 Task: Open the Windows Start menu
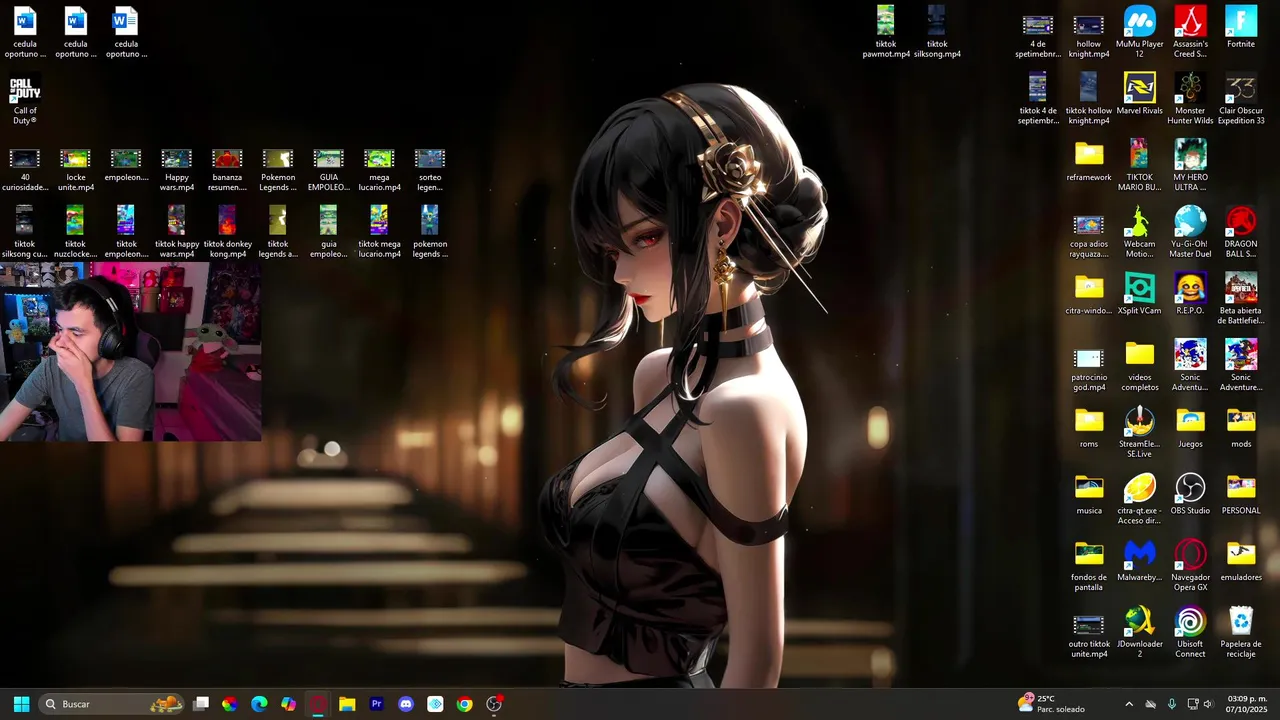point(21,704)
